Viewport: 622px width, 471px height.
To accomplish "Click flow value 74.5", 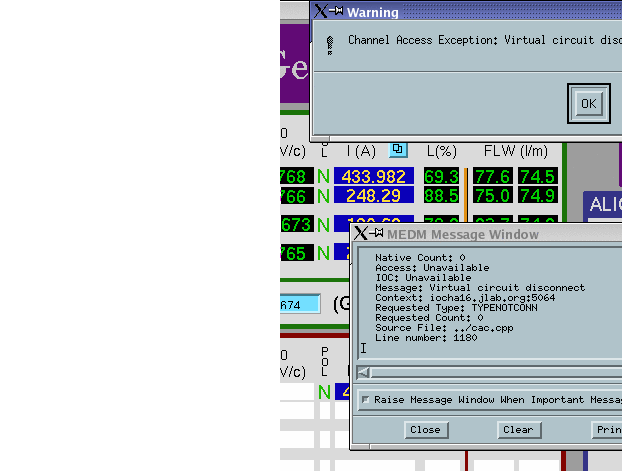I will (x=538, y=176).
